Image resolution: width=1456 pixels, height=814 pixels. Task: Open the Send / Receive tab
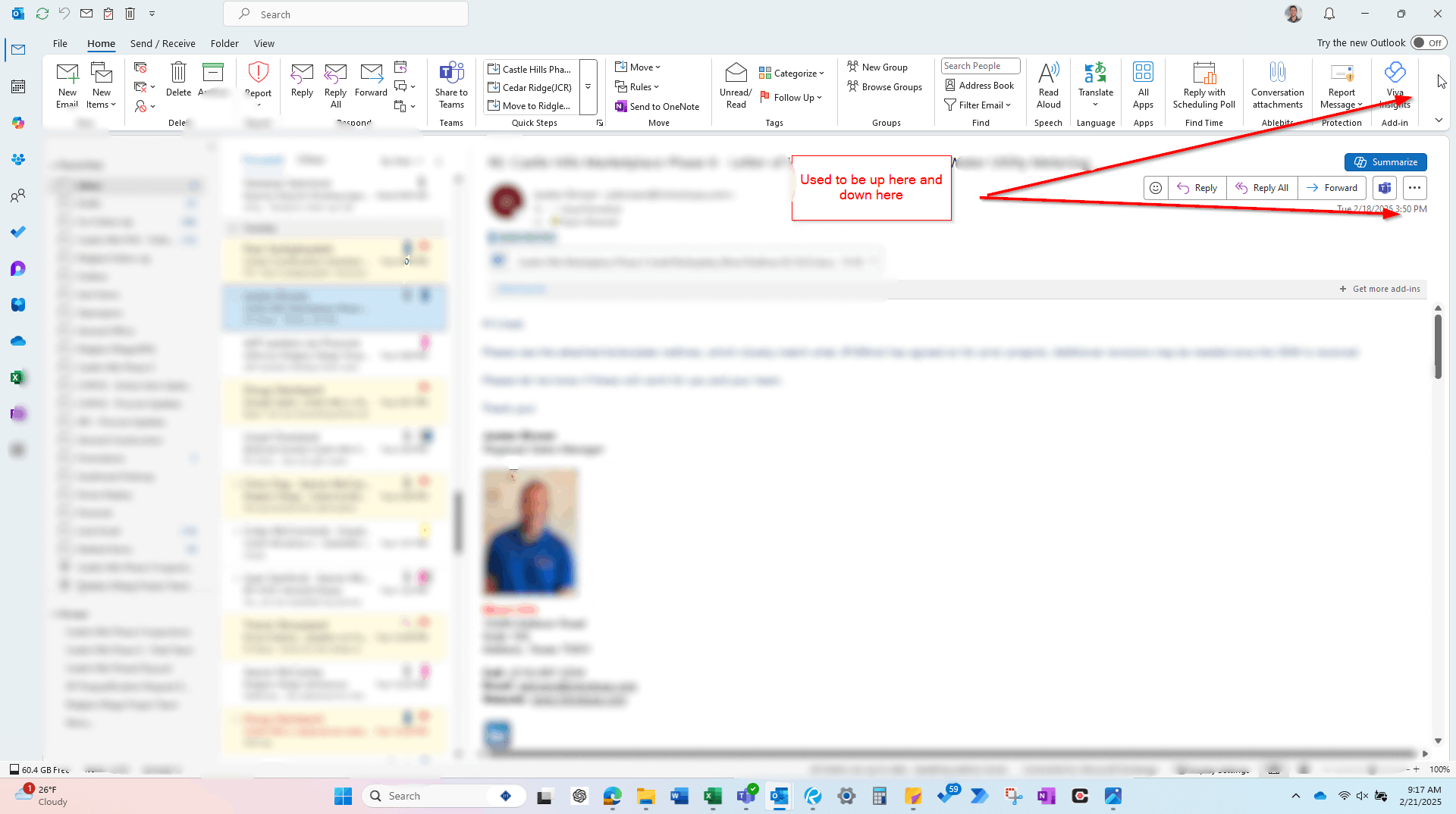click(x=162, y=43)
